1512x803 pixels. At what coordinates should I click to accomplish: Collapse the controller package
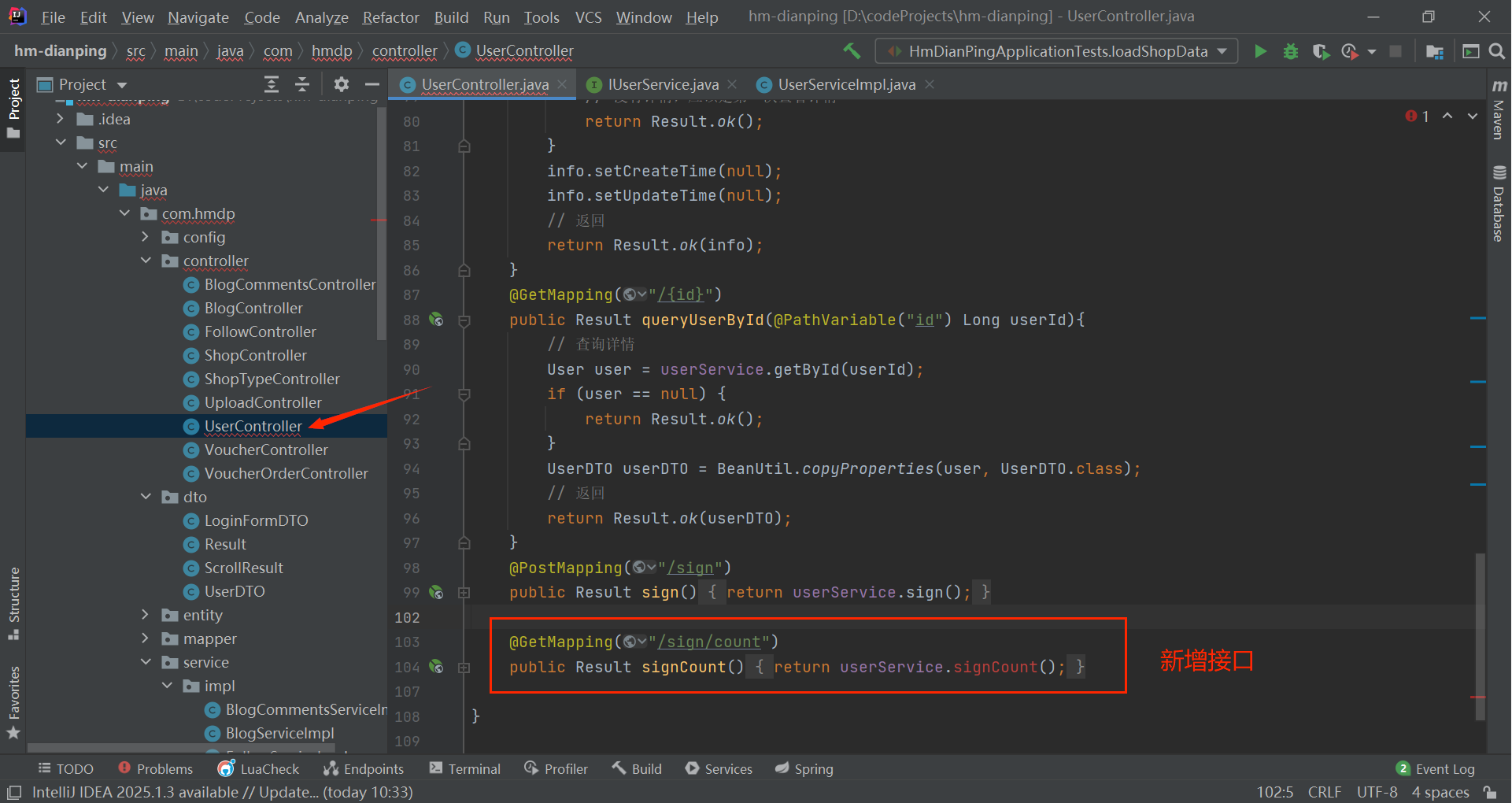(x=145, y=261)
